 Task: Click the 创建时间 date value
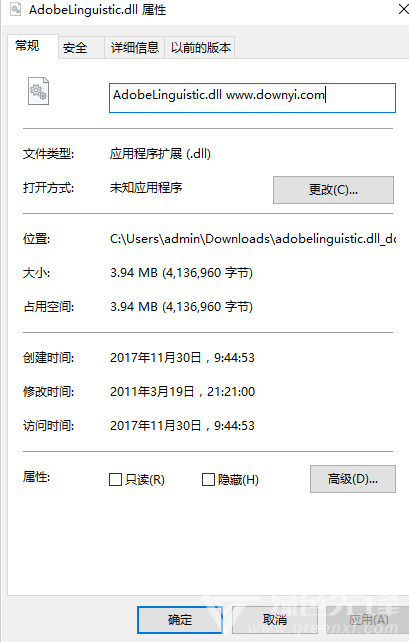pos(182,357)
